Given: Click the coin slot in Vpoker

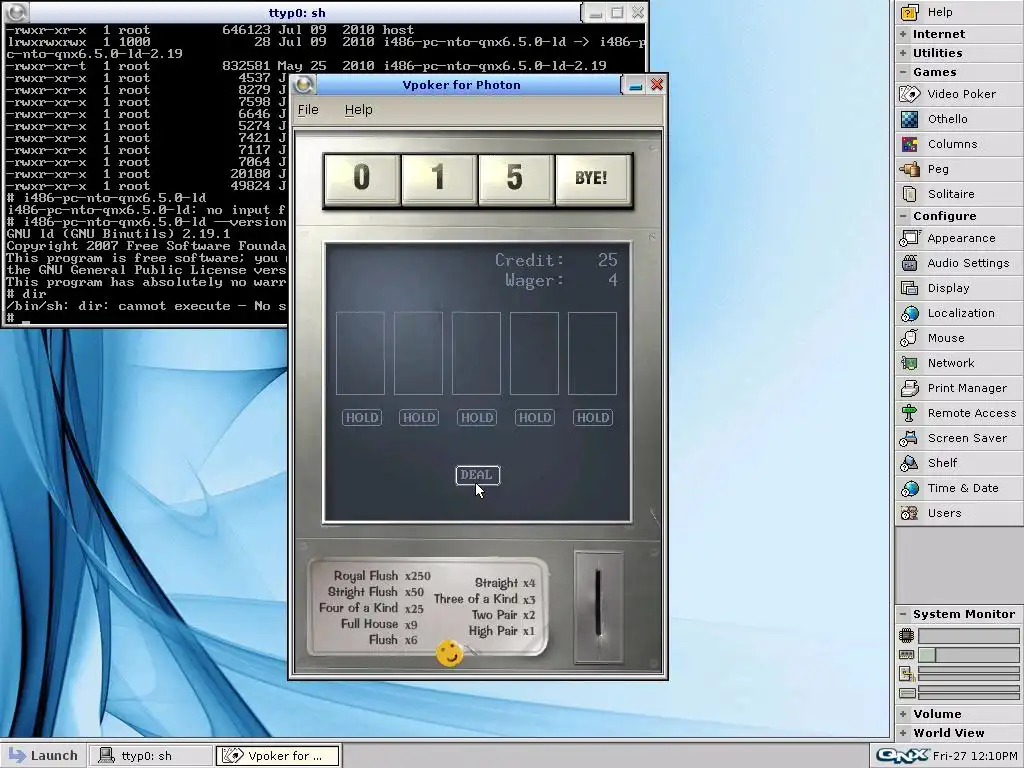Looking at the screenshot, I should point(598,605).
